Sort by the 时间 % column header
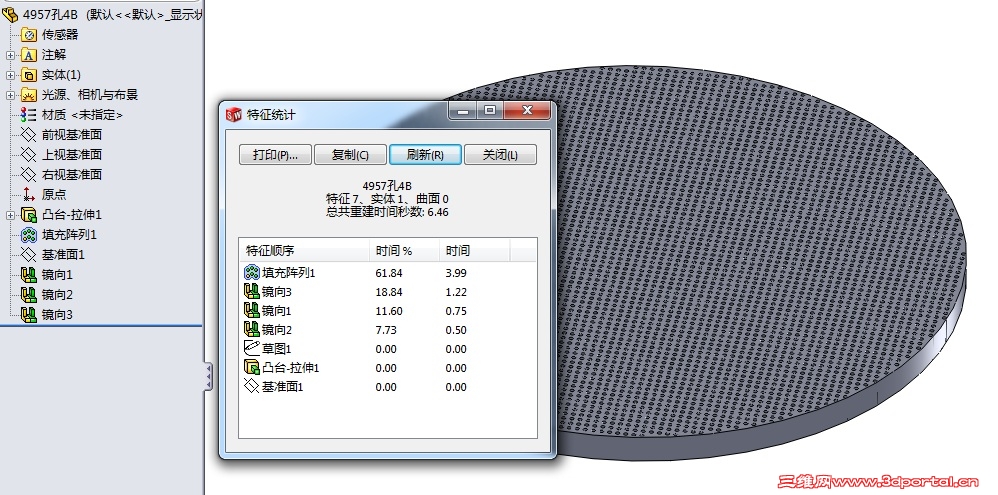Screen dimensions: 998x495 [404, 251]
